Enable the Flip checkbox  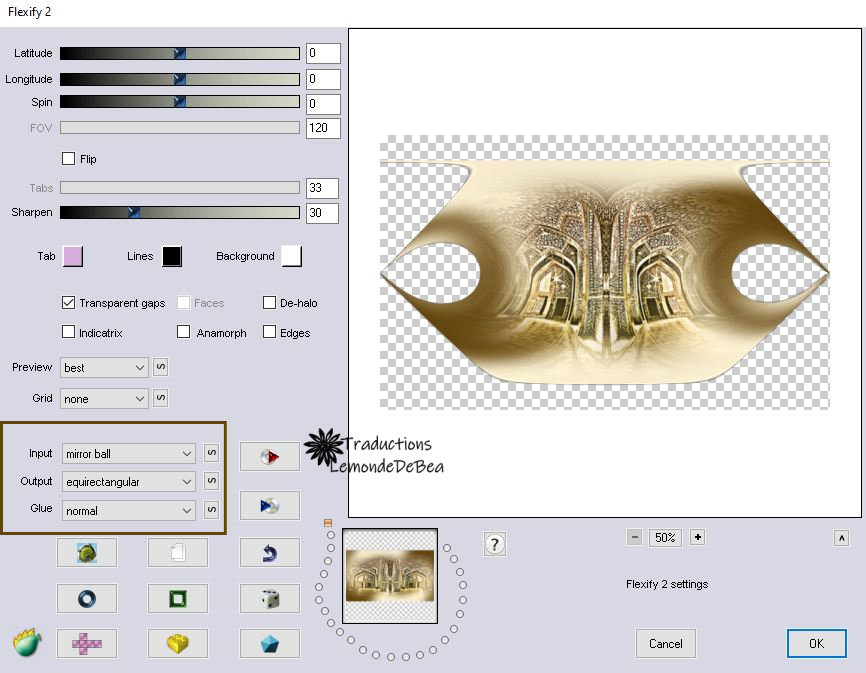[x=68, y=158]
